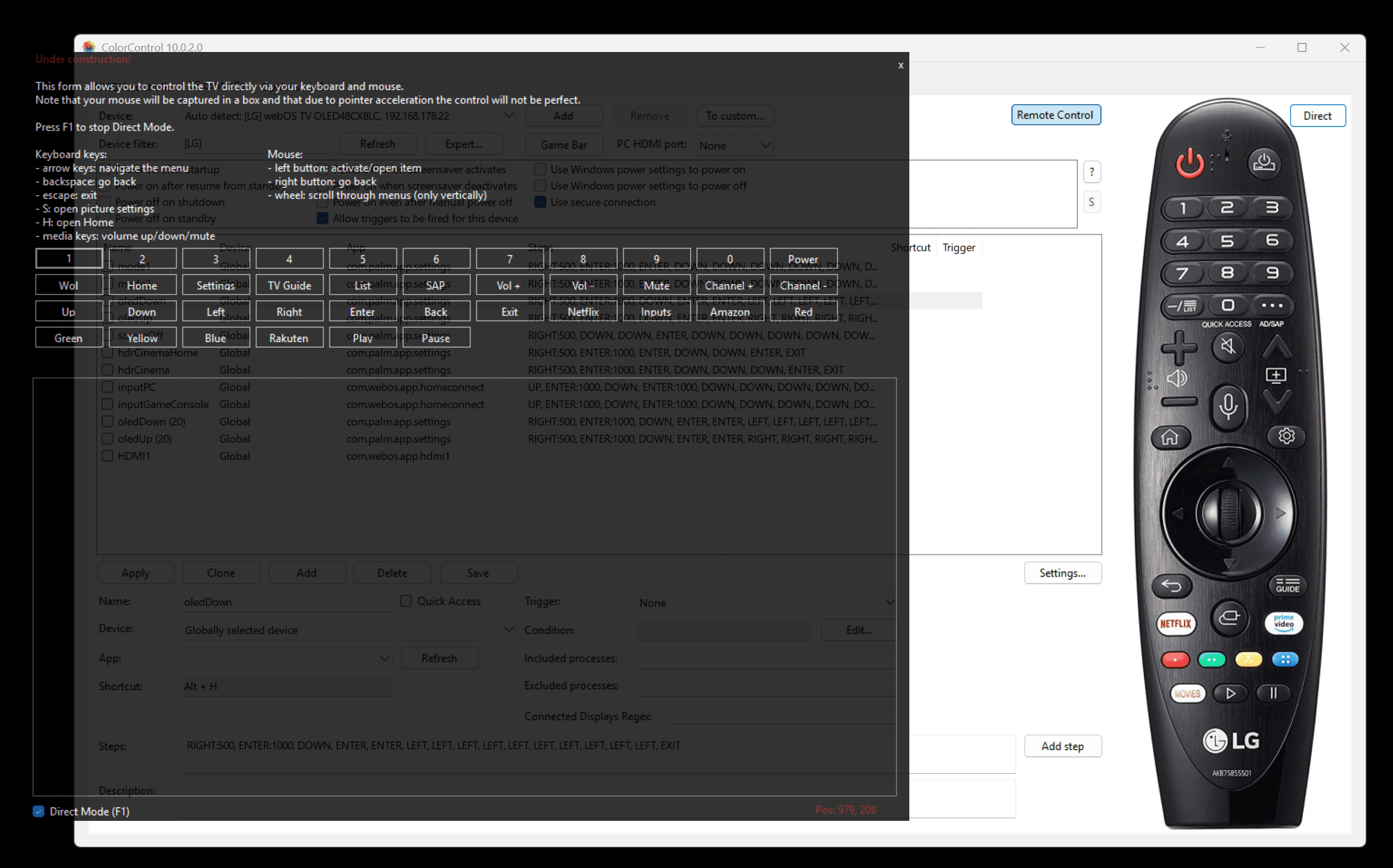Click the red color key on the remote

tap(1175, 659)
